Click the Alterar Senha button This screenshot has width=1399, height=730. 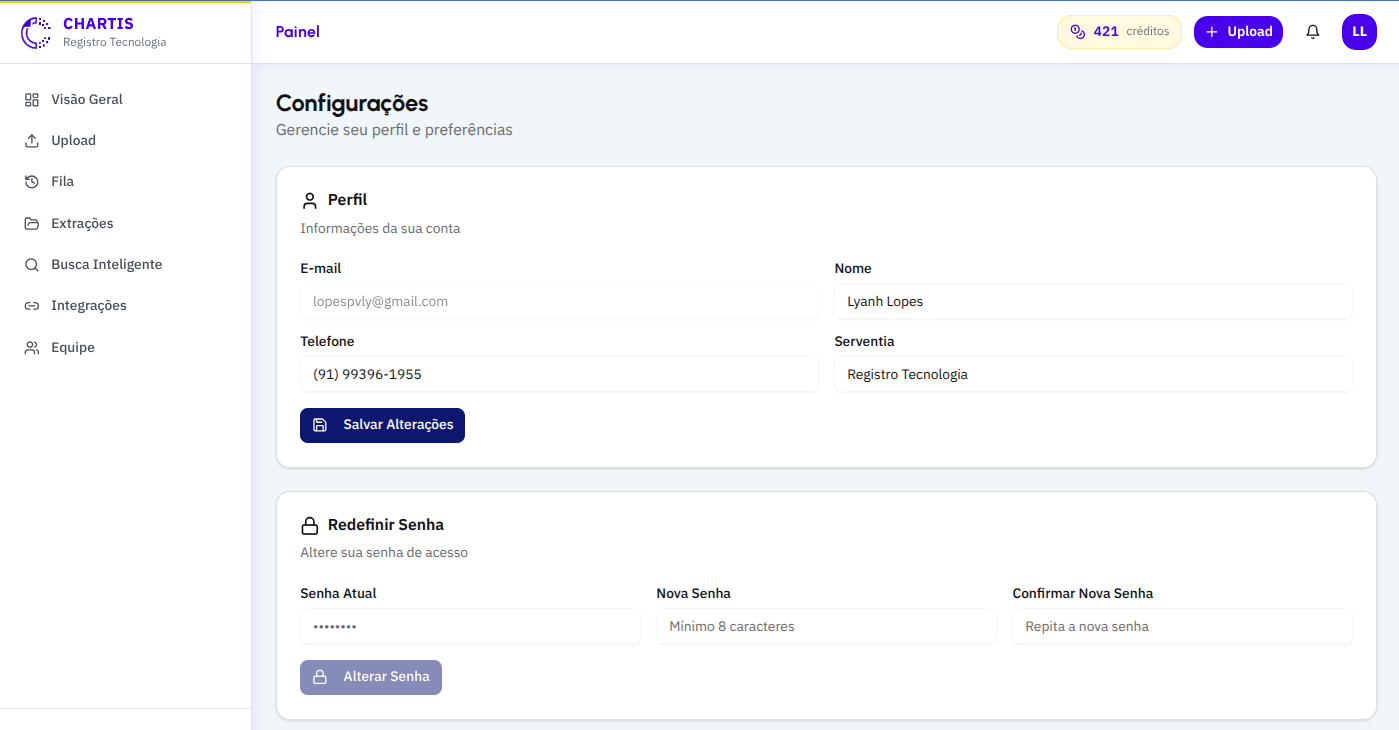pos(371,677)
